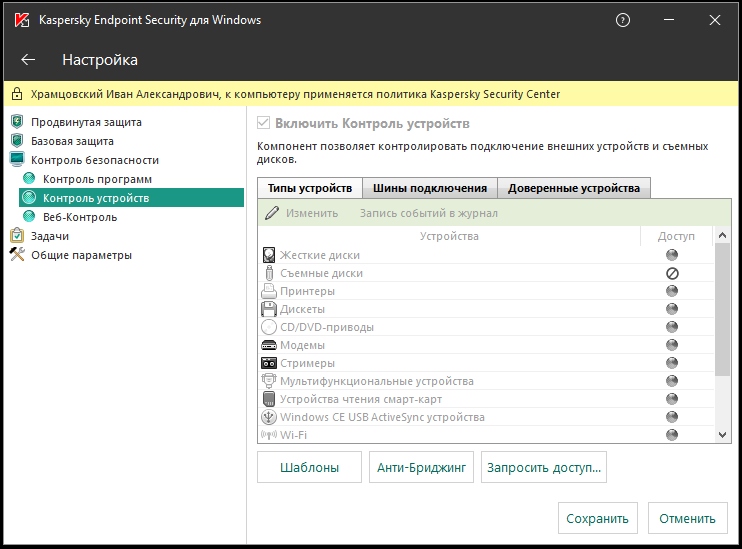Click the Сохранить button

[597, 518]
